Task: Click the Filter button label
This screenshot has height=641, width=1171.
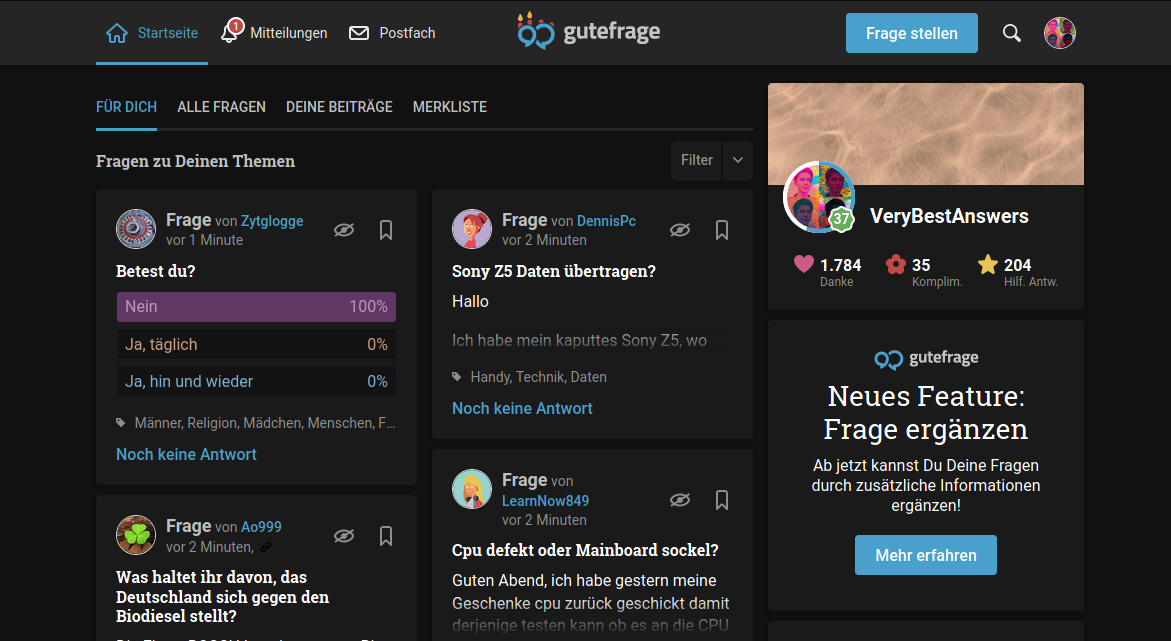Action: pos(696,160)
